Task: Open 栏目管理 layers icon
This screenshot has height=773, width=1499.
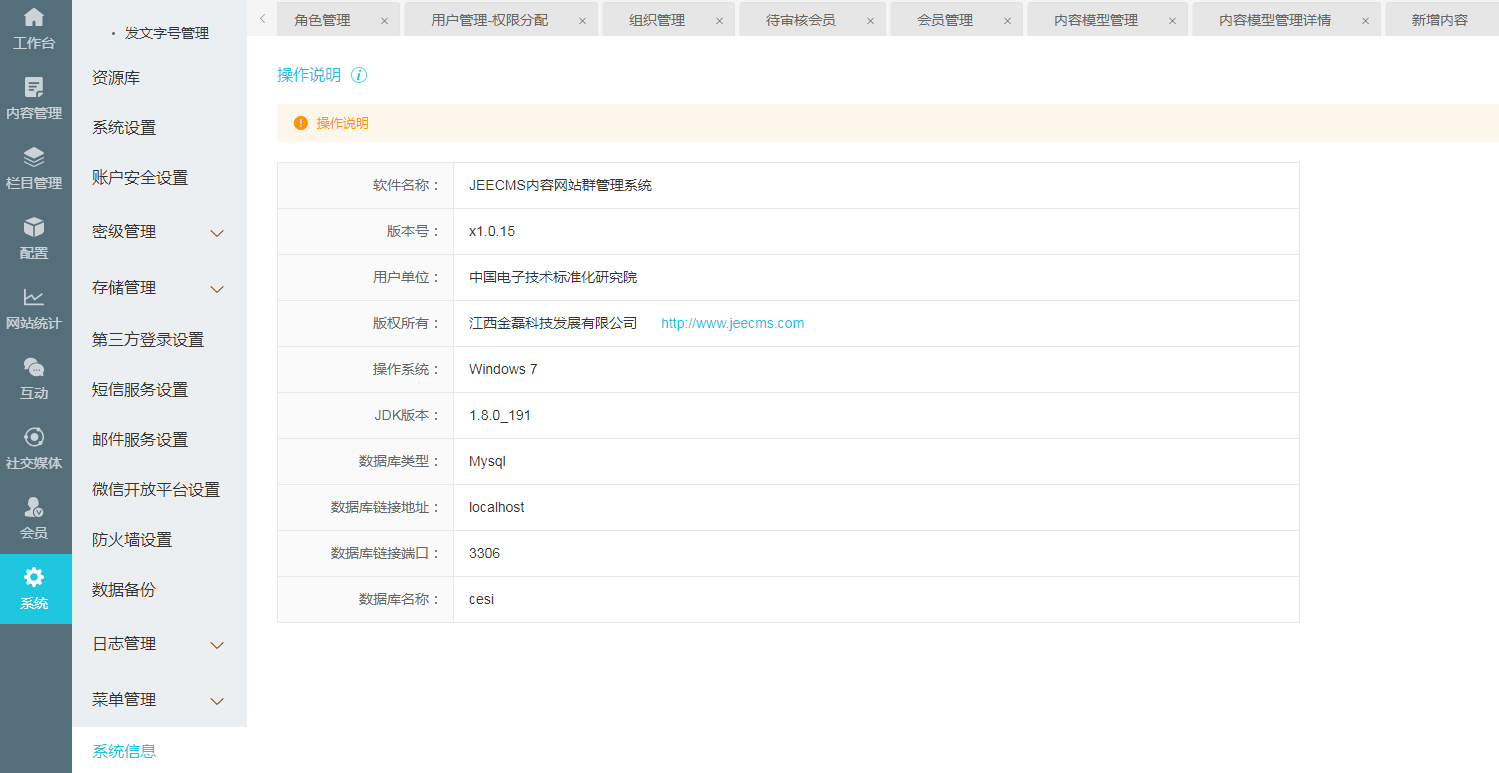Action: pos(34,158)
